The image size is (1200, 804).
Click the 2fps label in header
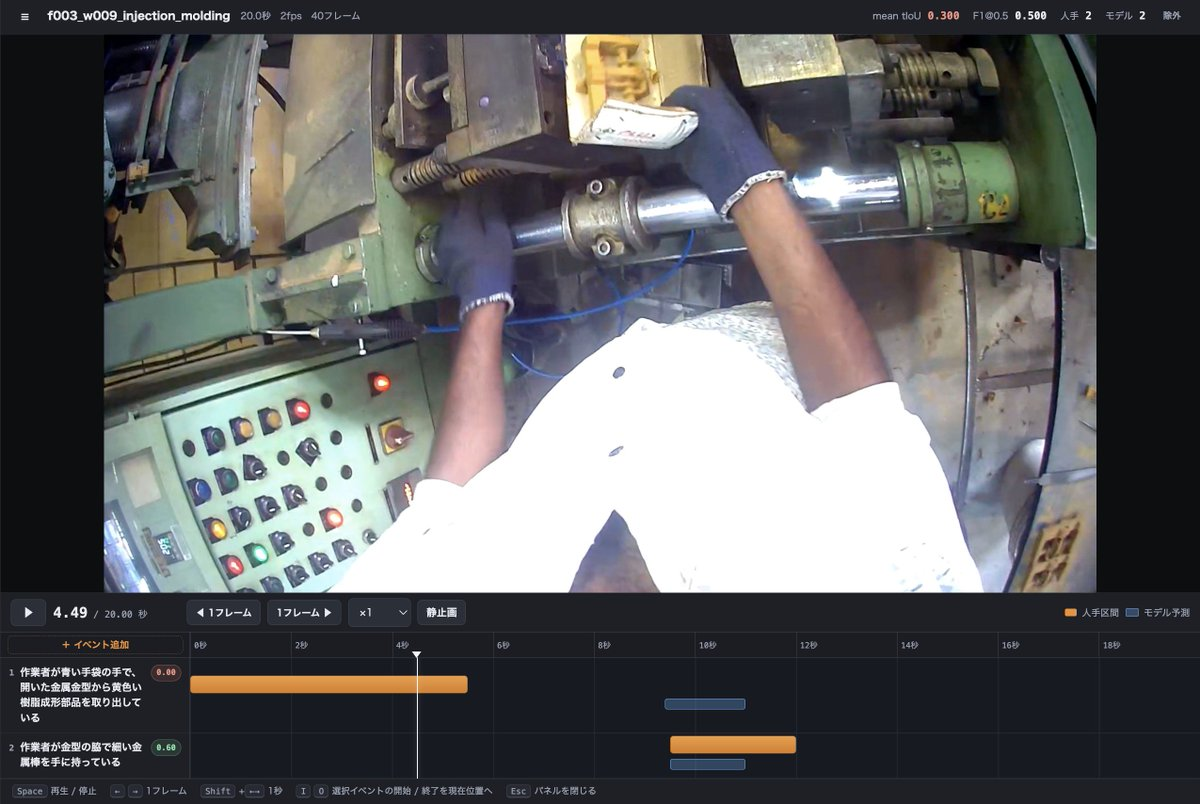point(291,16)
